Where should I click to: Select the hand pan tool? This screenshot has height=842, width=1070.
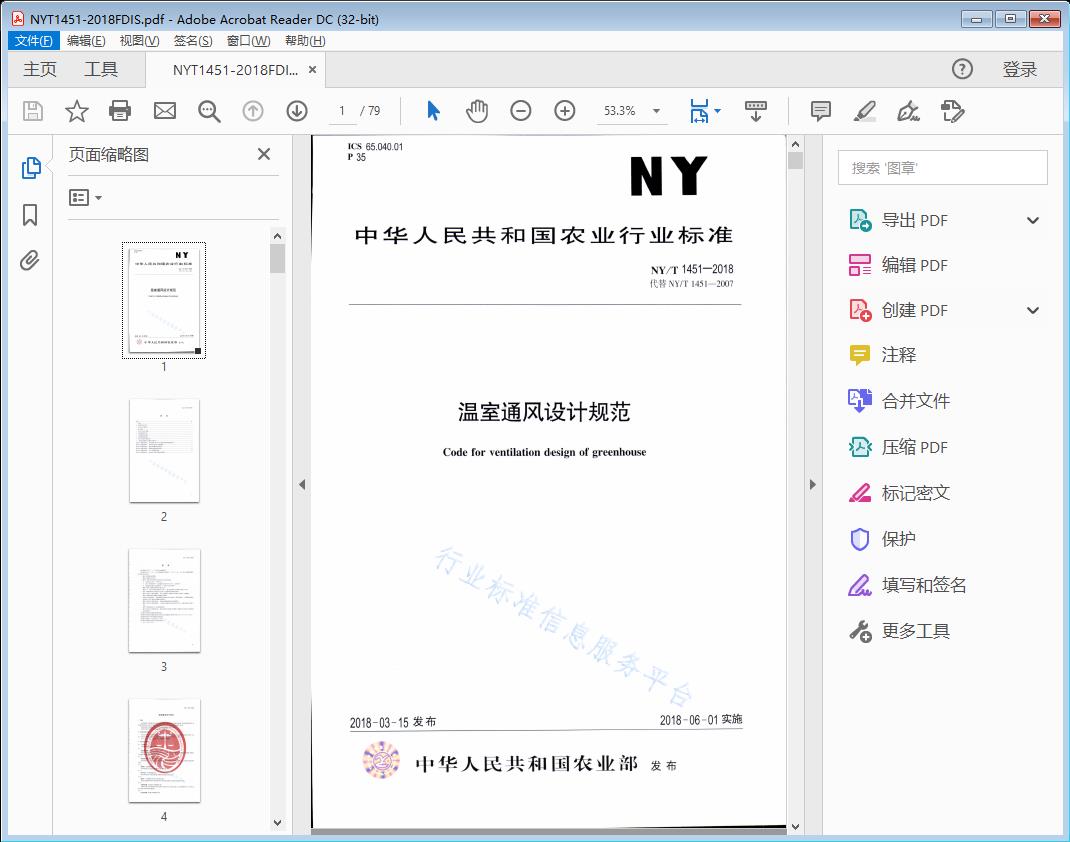click(x=477, y=111)
